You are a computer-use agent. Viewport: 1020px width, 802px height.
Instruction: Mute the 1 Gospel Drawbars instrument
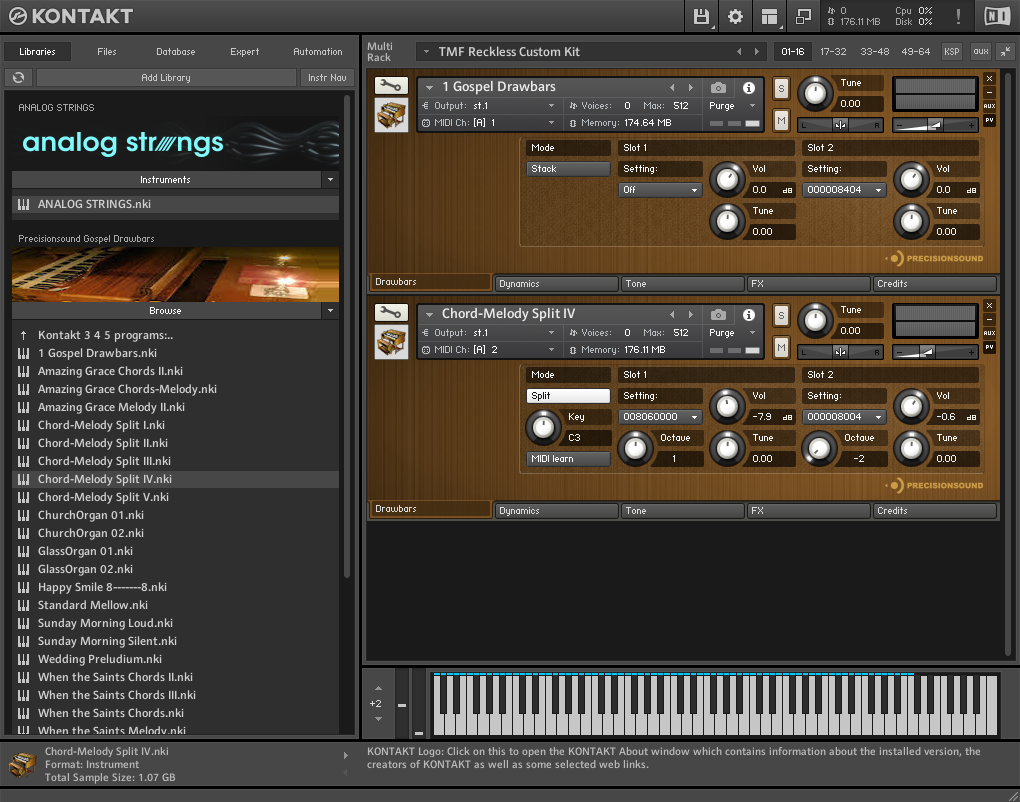[781, 120]
